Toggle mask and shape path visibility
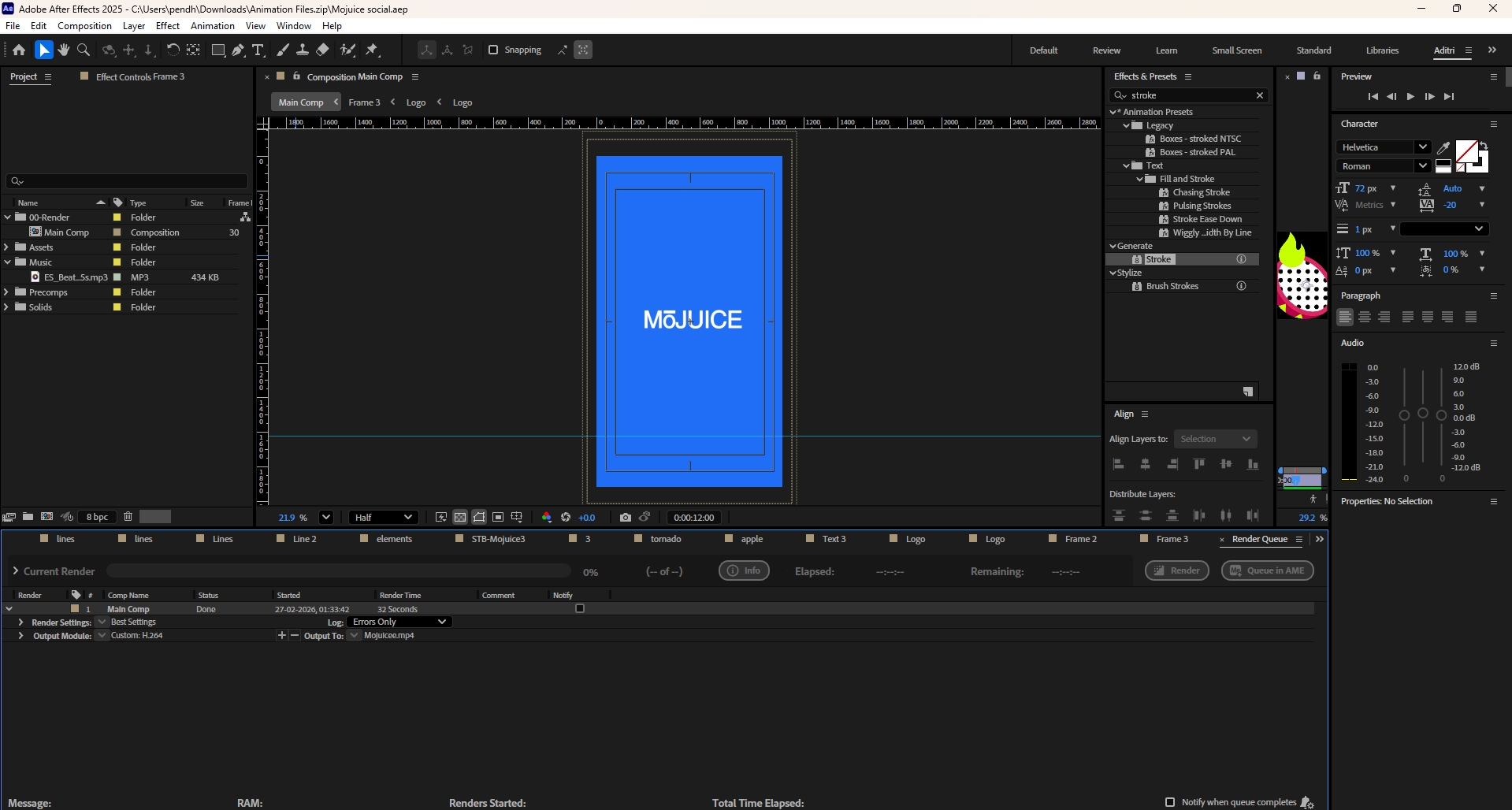The width and height of the screenshot is (1512, 810). [x=479, y=518]
